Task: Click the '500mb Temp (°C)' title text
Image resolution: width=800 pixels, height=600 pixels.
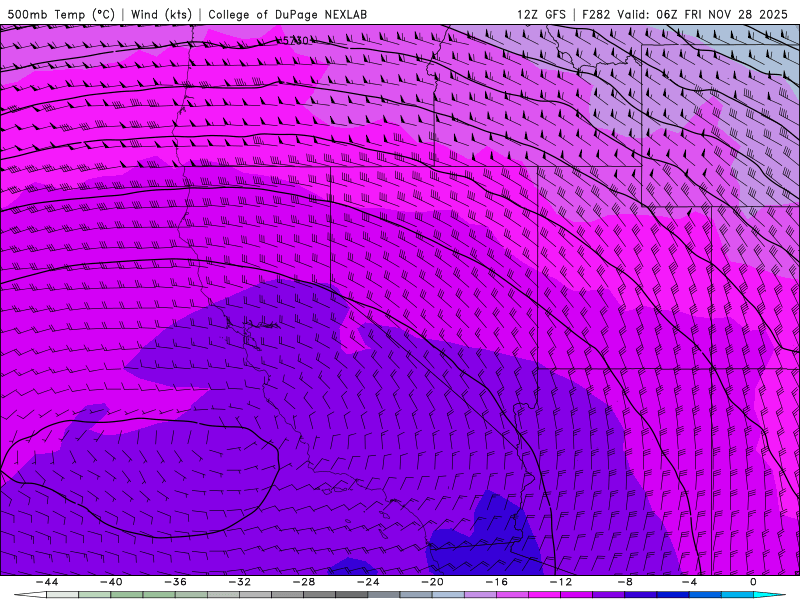Action: click(x=61, y=14)
